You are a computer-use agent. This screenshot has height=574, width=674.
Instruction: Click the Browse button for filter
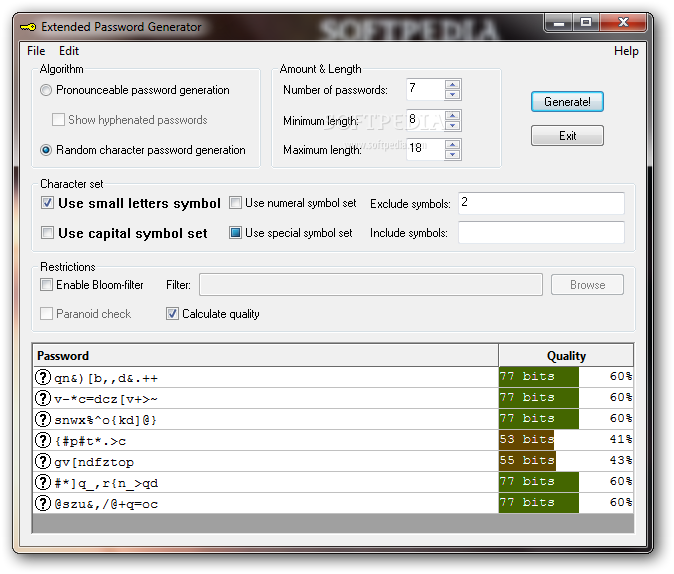pos(587,285)
